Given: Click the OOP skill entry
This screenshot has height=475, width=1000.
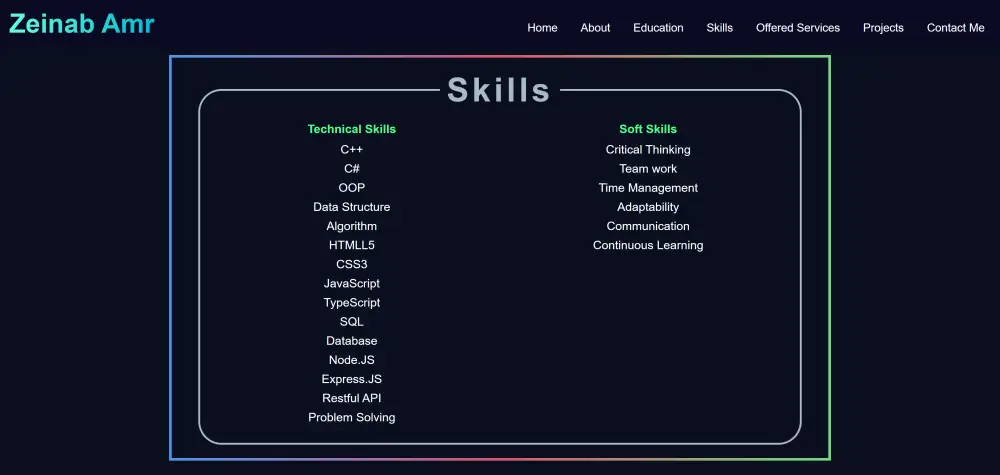Looking at the screenshot, I should pyautogui.click(x=351, y=187).
